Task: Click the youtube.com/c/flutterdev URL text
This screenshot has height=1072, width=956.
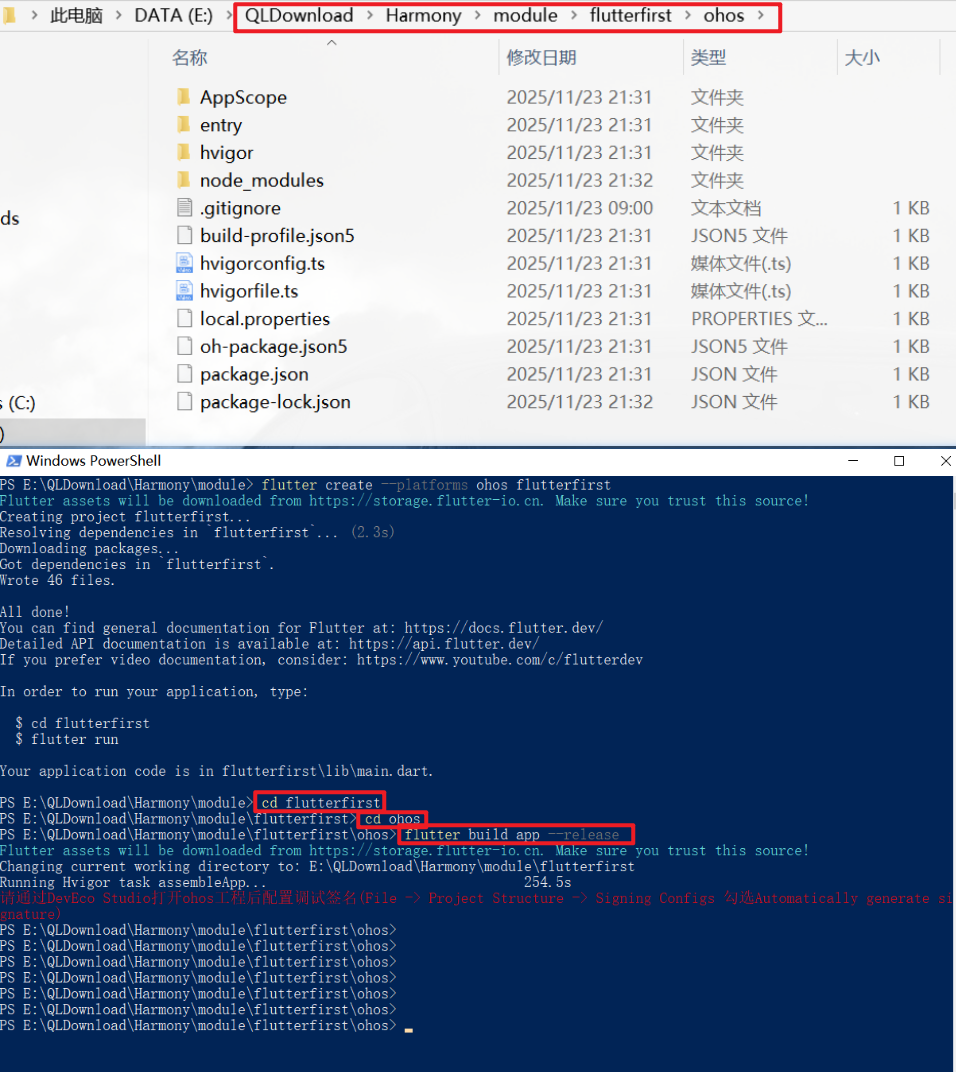Action: (x=500, y=660)
